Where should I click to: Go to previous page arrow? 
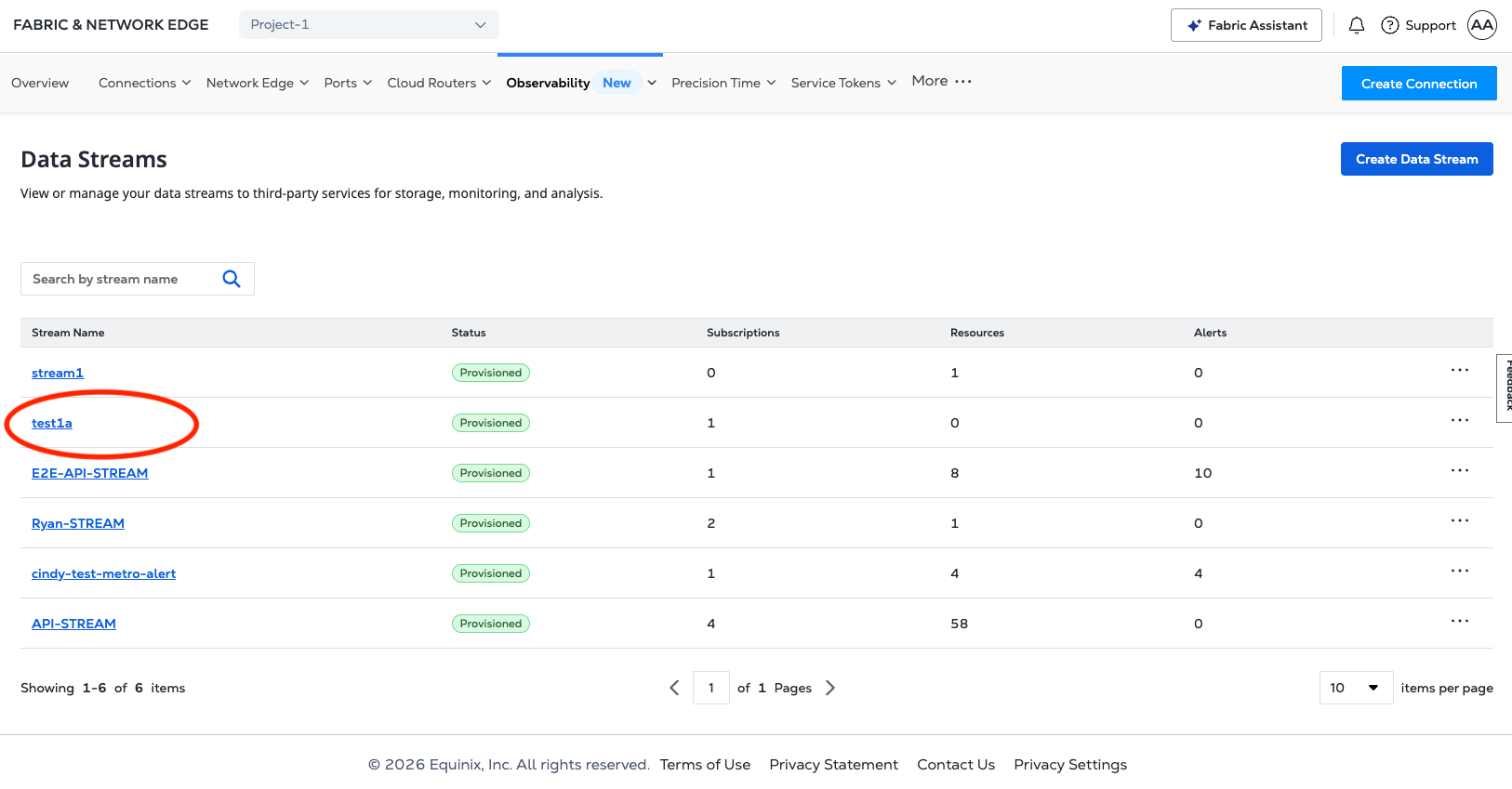pyautogui.click(x=674, y=688)
